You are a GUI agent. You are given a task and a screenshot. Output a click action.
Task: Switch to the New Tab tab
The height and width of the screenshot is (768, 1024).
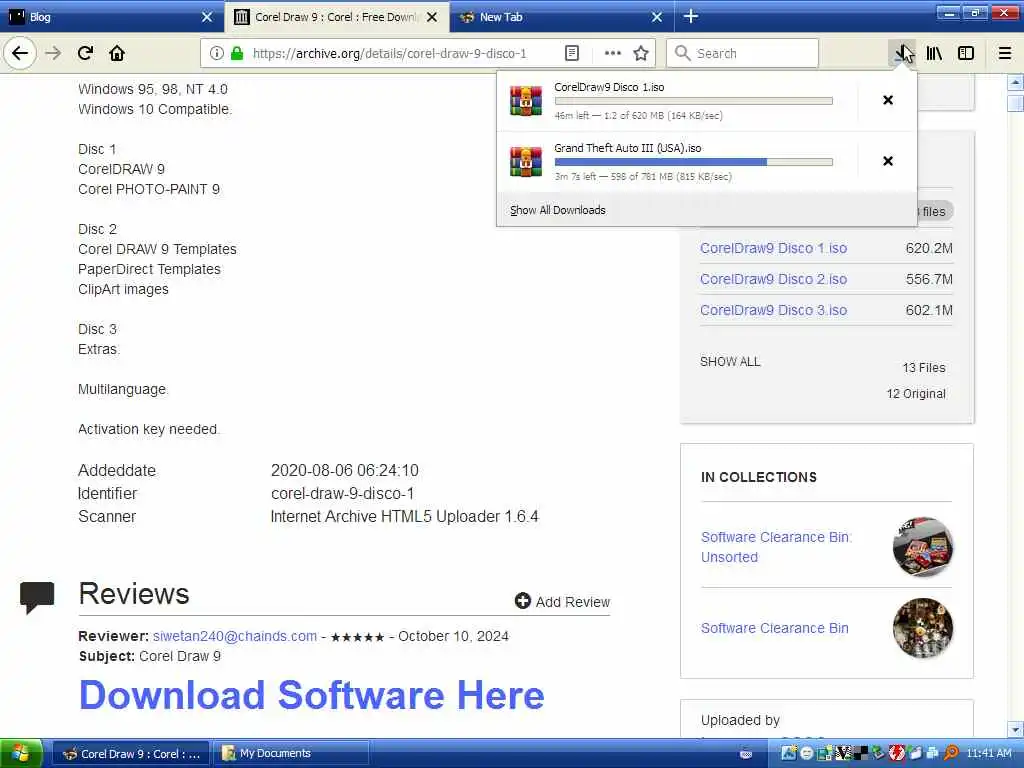coord(562,17)
